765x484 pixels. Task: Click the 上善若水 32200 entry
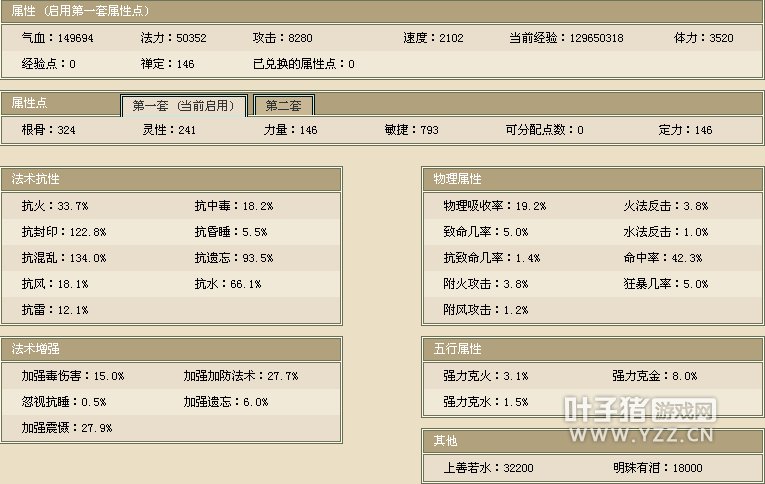tap(488, 468)
